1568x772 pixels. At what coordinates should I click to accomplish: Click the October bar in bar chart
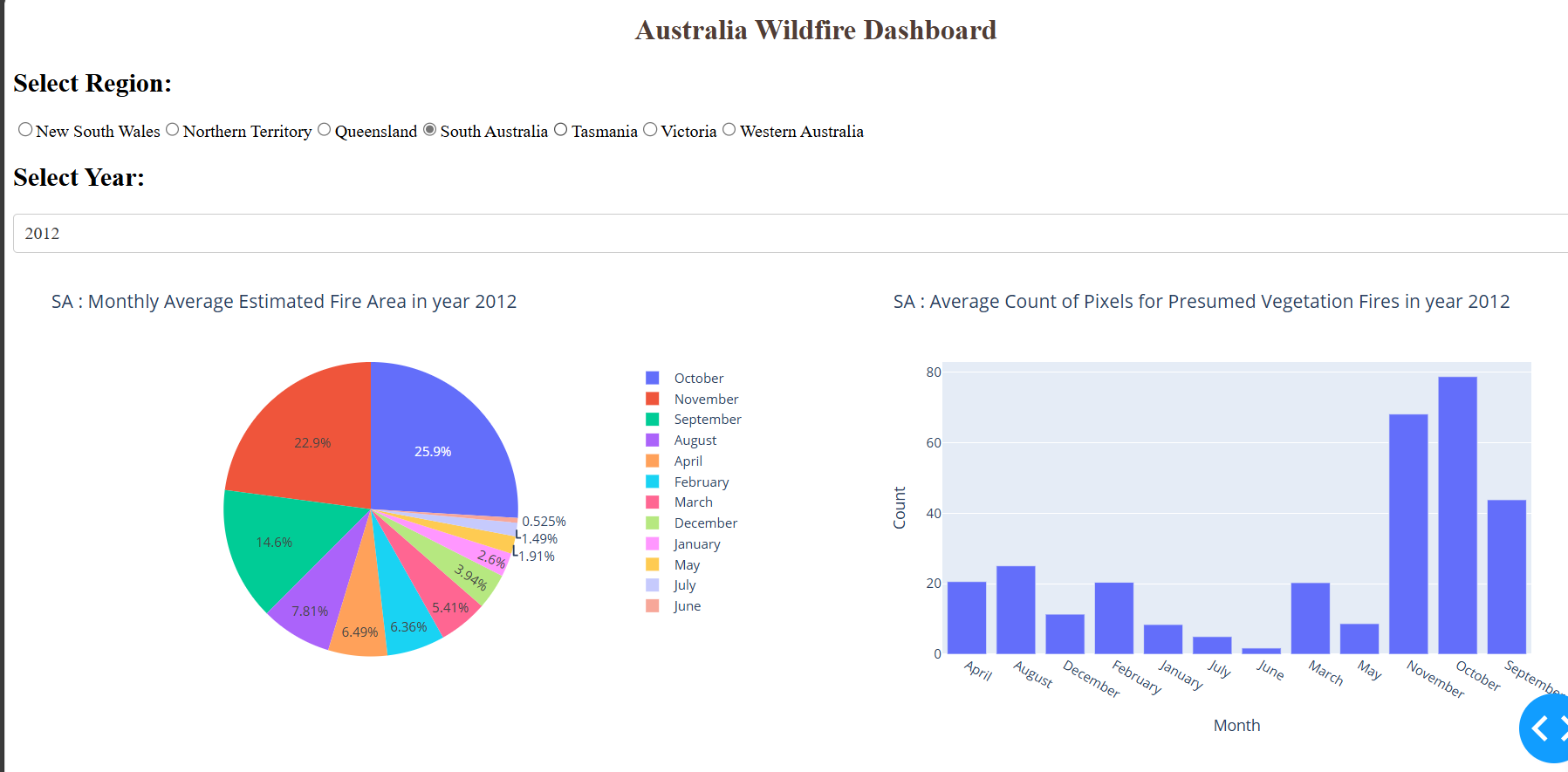[1457, 515]
